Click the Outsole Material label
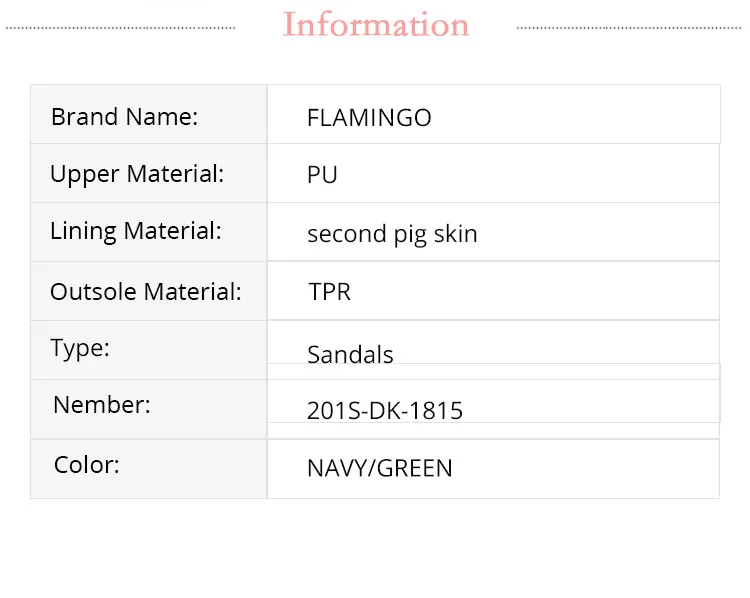750x598 pixels. coord(146,292)
